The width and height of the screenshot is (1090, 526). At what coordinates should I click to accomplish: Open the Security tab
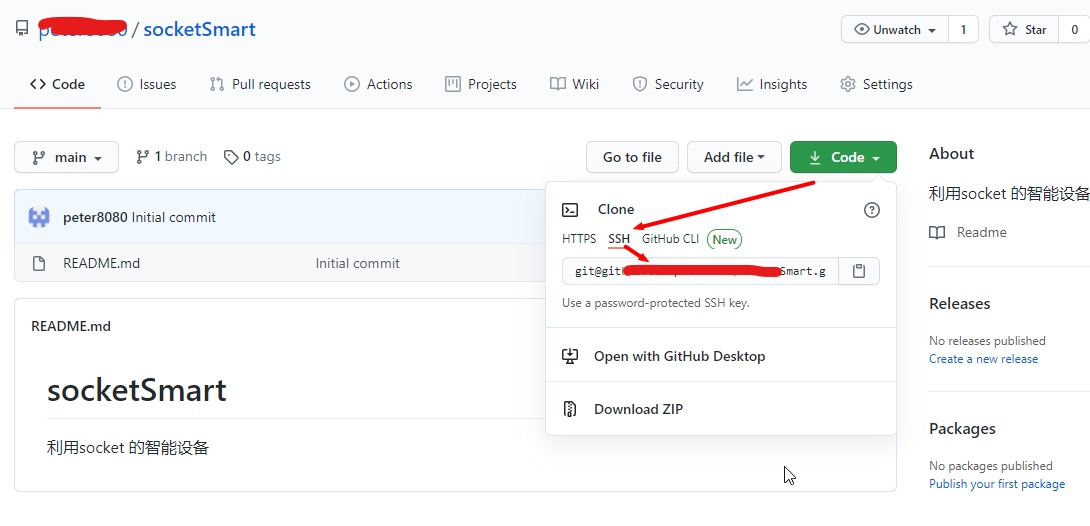click(x=668, y=84)
